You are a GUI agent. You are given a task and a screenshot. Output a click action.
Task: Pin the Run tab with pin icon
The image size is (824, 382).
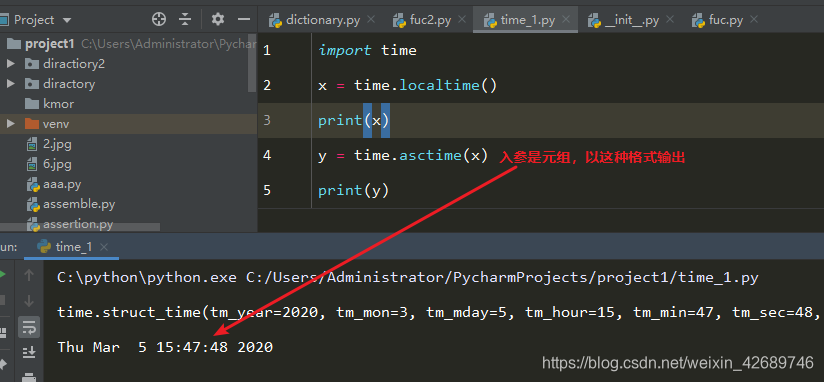pyautogui.click(x=3, y=363)
